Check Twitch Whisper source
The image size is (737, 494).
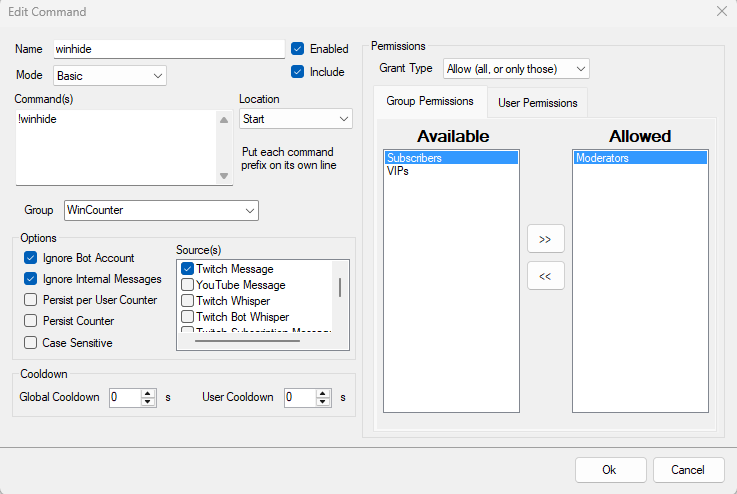[x=187, y=300]
